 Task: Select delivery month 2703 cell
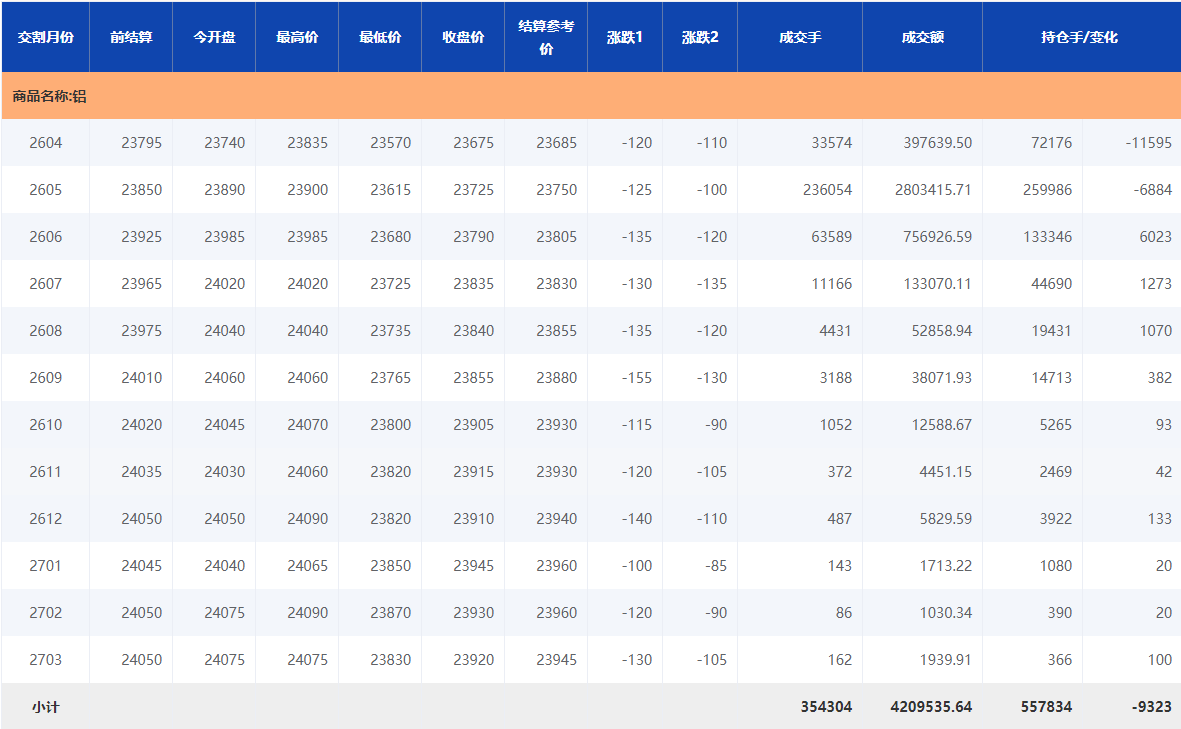click(46, 660)
